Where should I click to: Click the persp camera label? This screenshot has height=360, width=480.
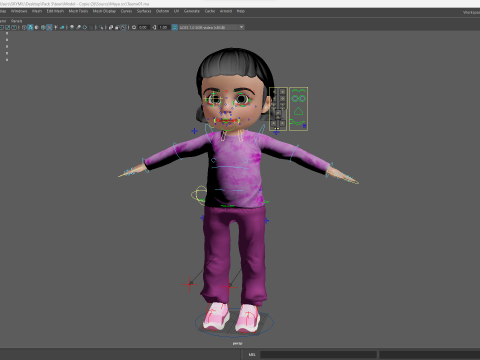click(237, 343)
